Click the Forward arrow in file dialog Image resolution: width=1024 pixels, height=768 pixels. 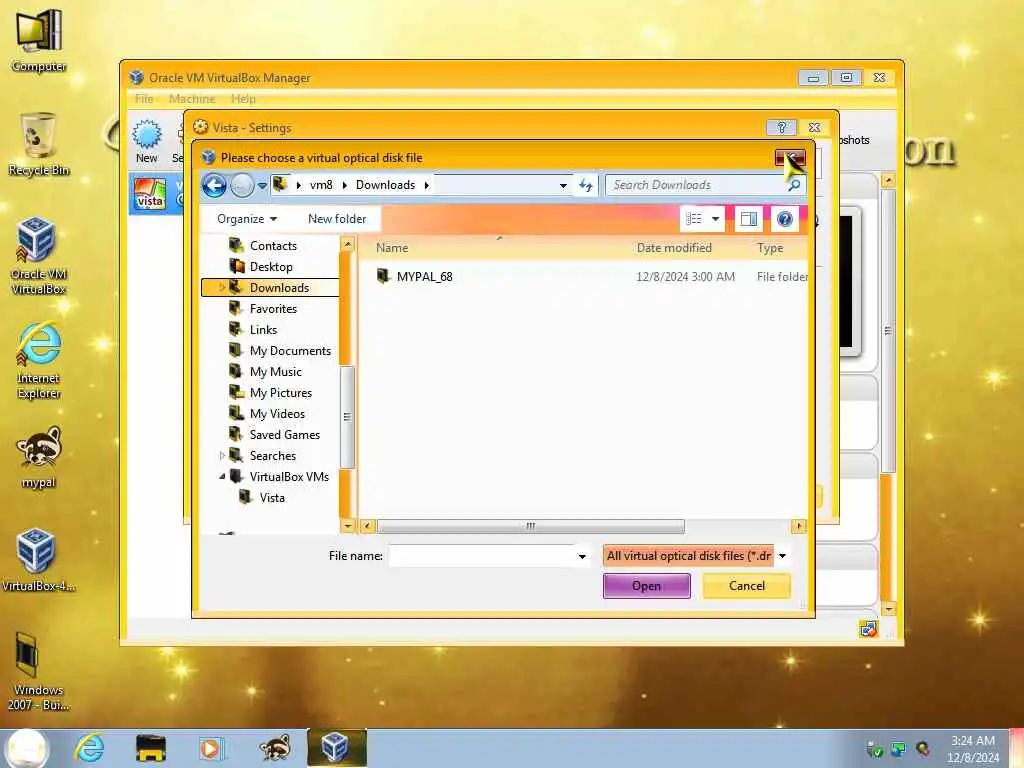pyautogui.click(x=242, y=185)
